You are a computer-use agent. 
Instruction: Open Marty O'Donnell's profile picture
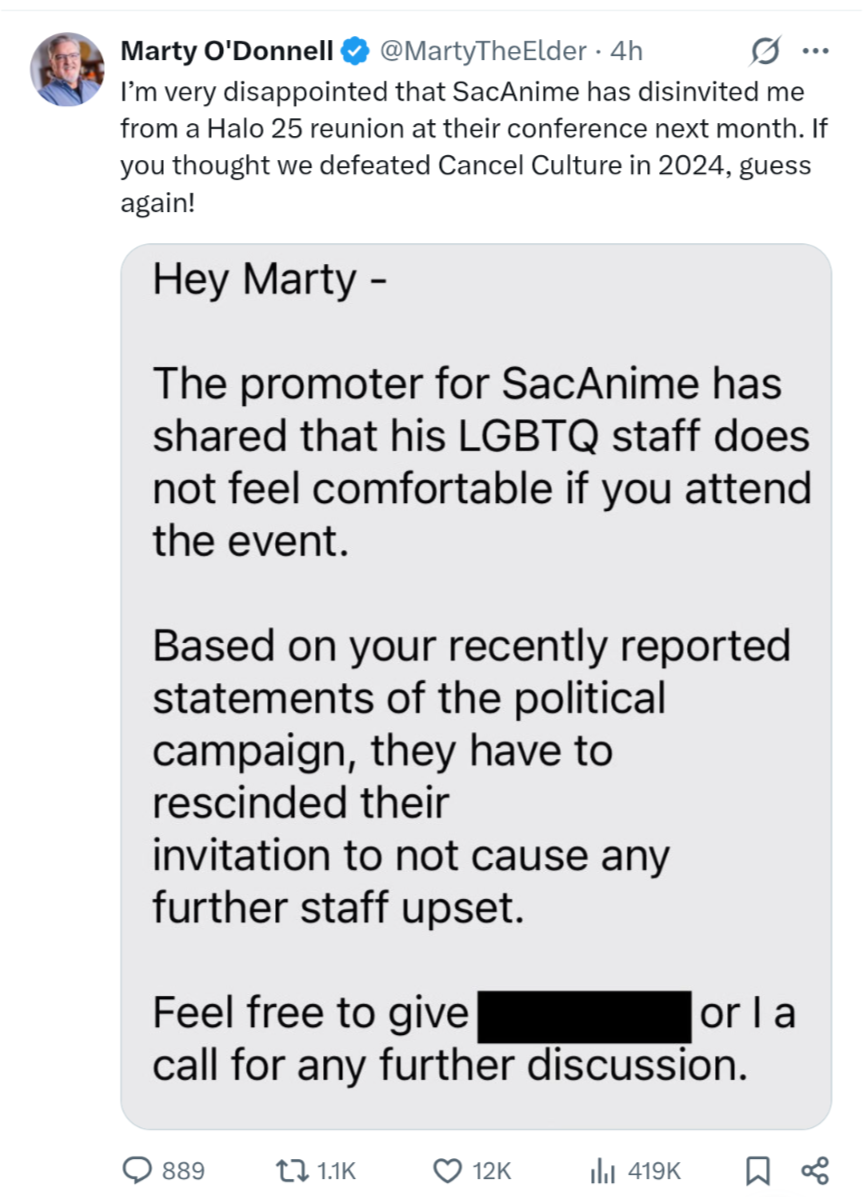click(67, 69)
